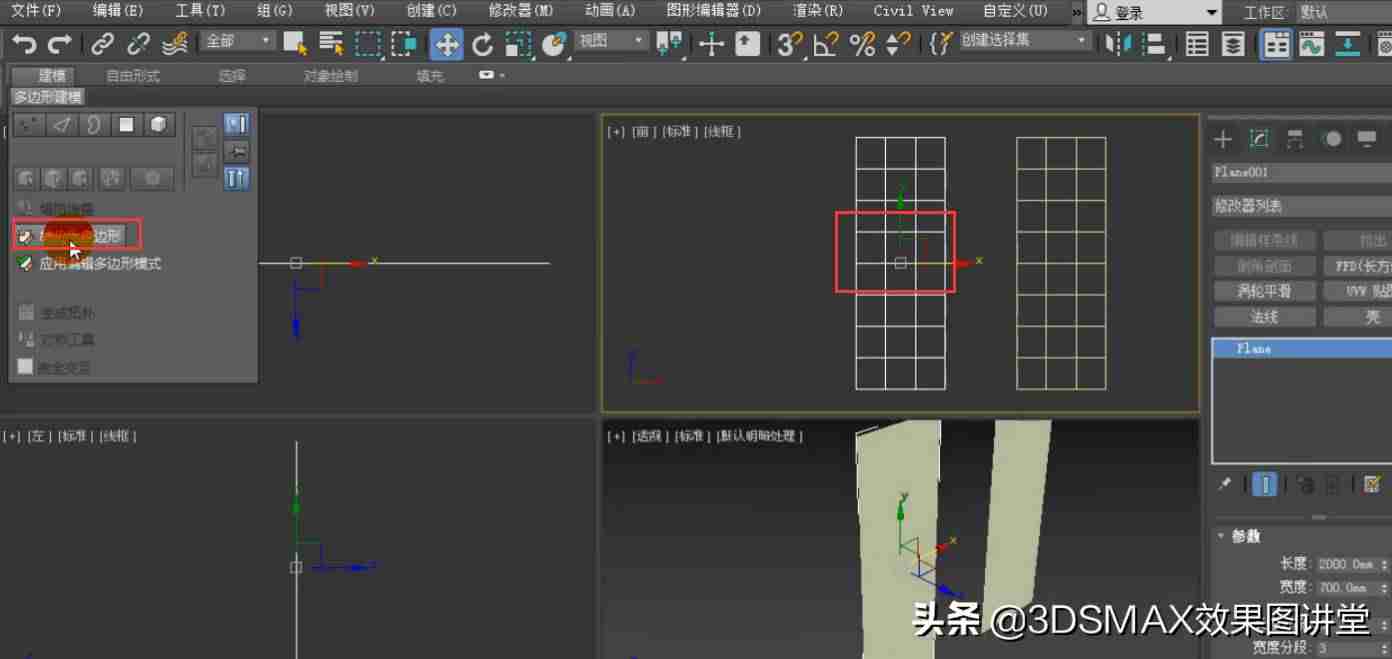Toggle Window/Crossing selection icon
Viewport: 1392px width, 659px height.
404,43
